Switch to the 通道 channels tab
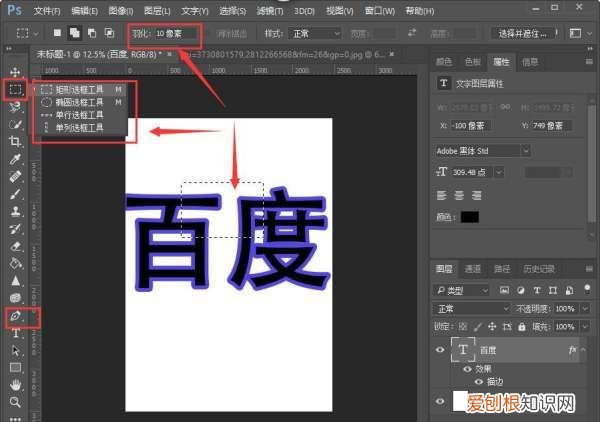 (473, 269)
